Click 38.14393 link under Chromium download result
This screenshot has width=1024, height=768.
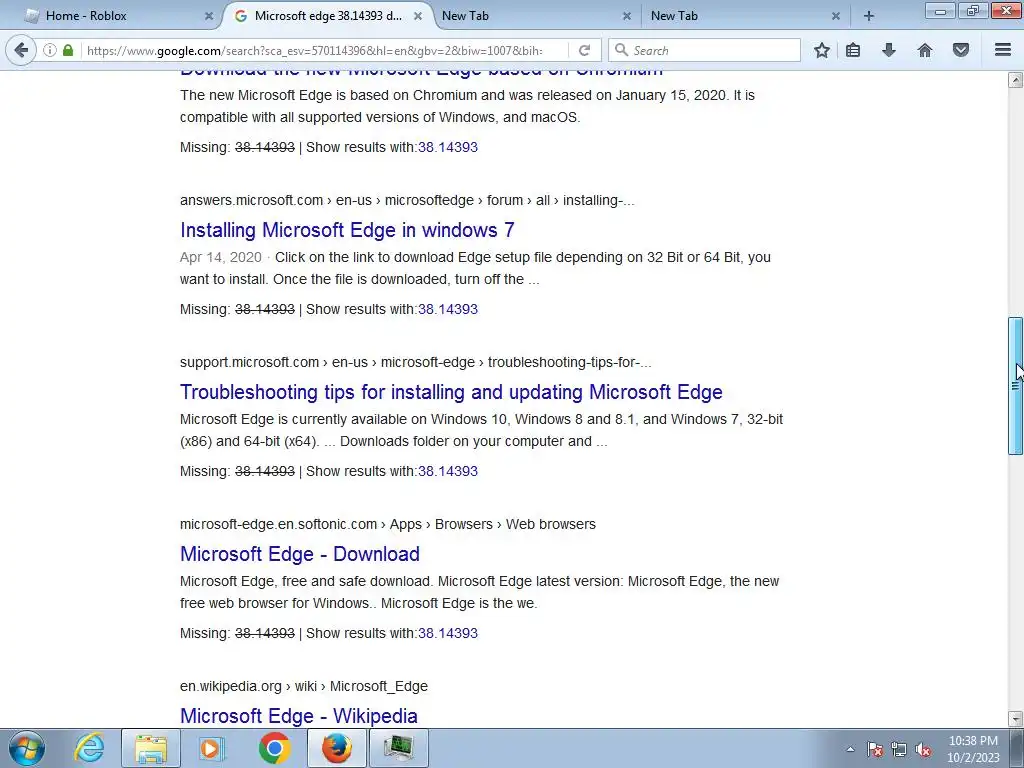point(448,147)
